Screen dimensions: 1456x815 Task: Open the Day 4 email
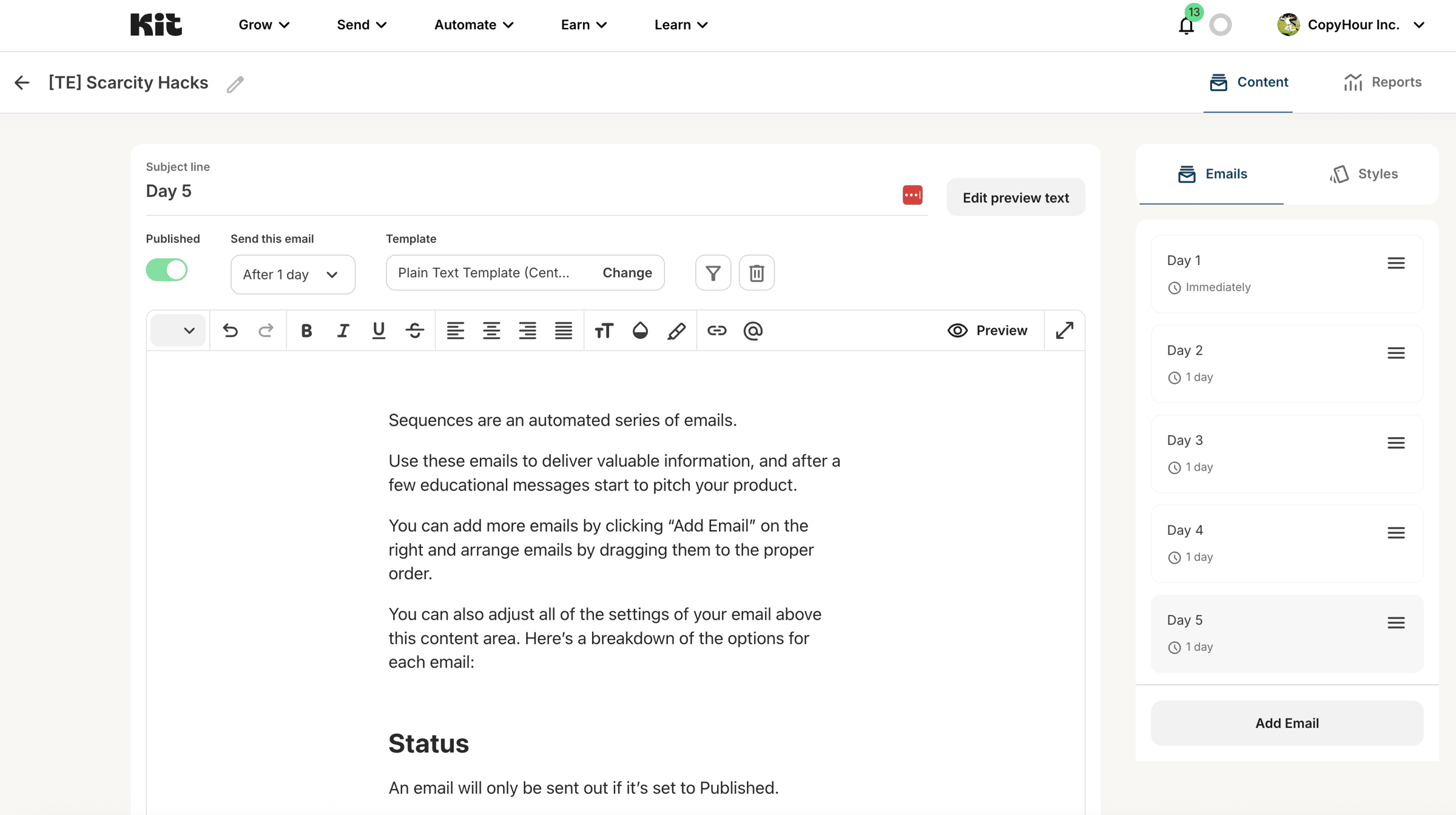pyautogui.click(x=1287, y=544)
